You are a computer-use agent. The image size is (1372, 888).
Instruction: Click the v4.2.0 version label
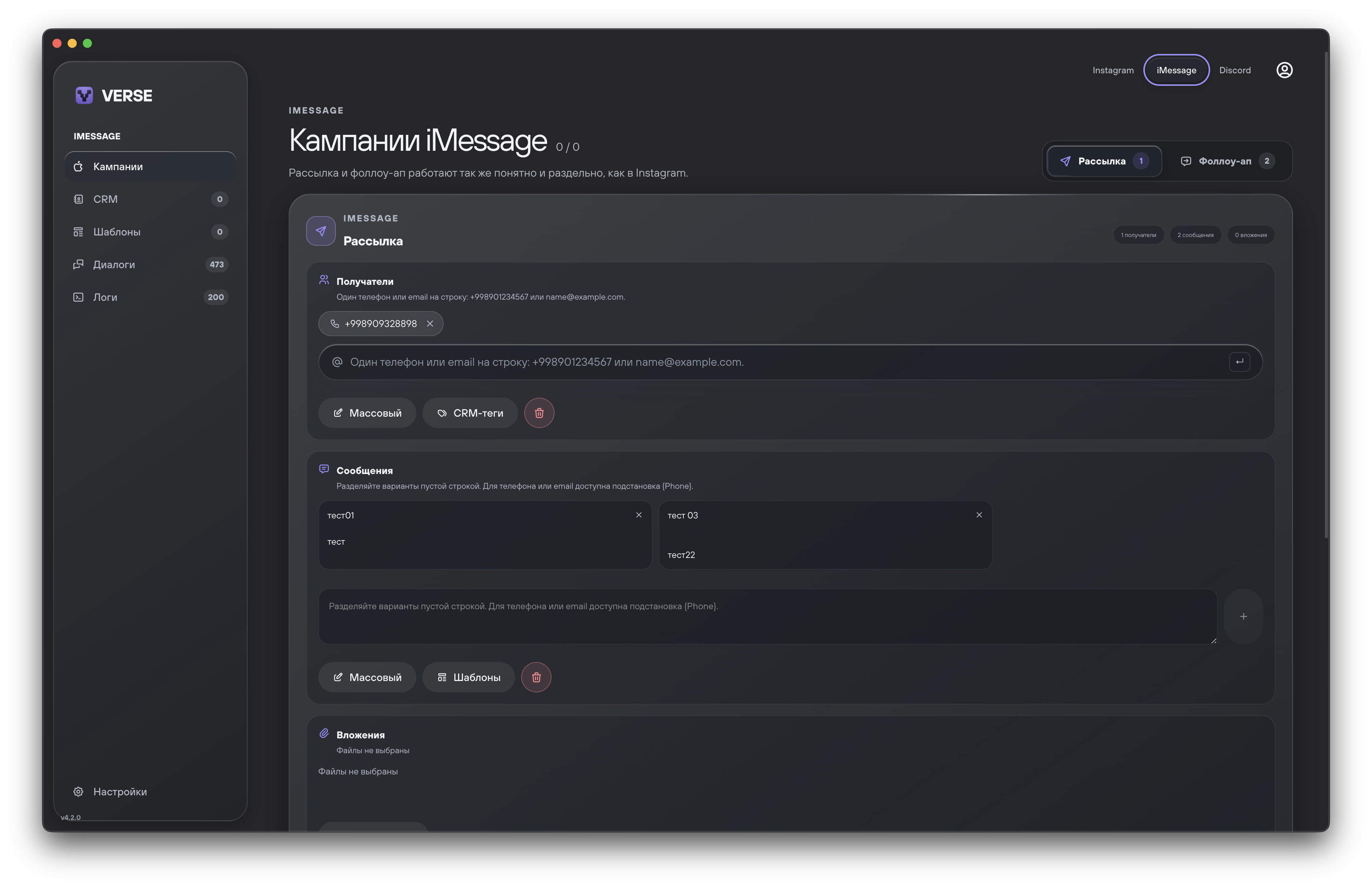pyautogui.click(x=70, y=817)
